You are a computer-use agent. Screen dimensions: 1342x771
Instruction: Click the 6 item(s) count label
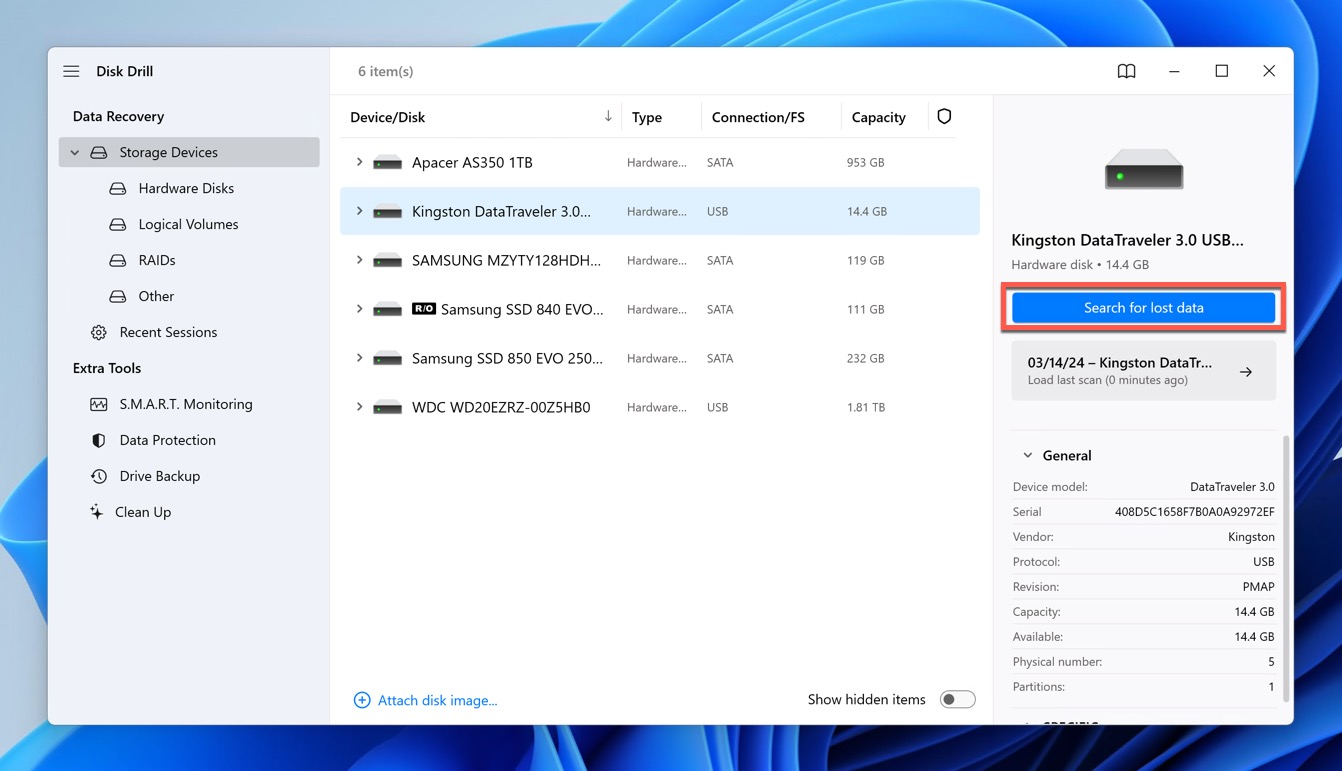click(x=385, y=71)
